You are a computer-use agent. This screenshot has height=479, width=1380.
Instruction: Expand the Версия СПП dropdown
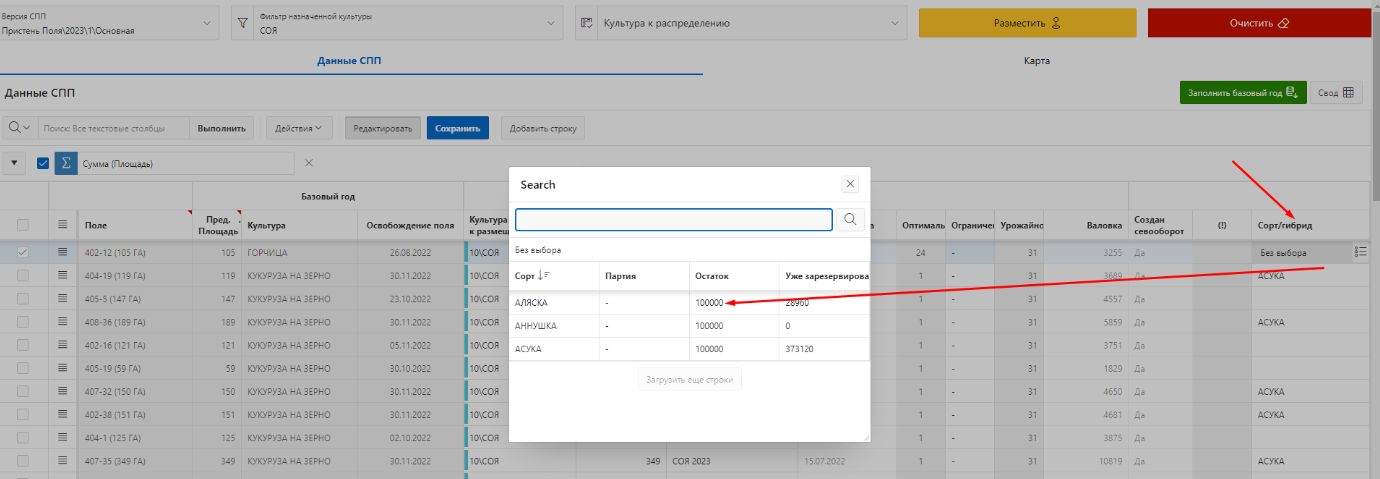click(208, 23)
